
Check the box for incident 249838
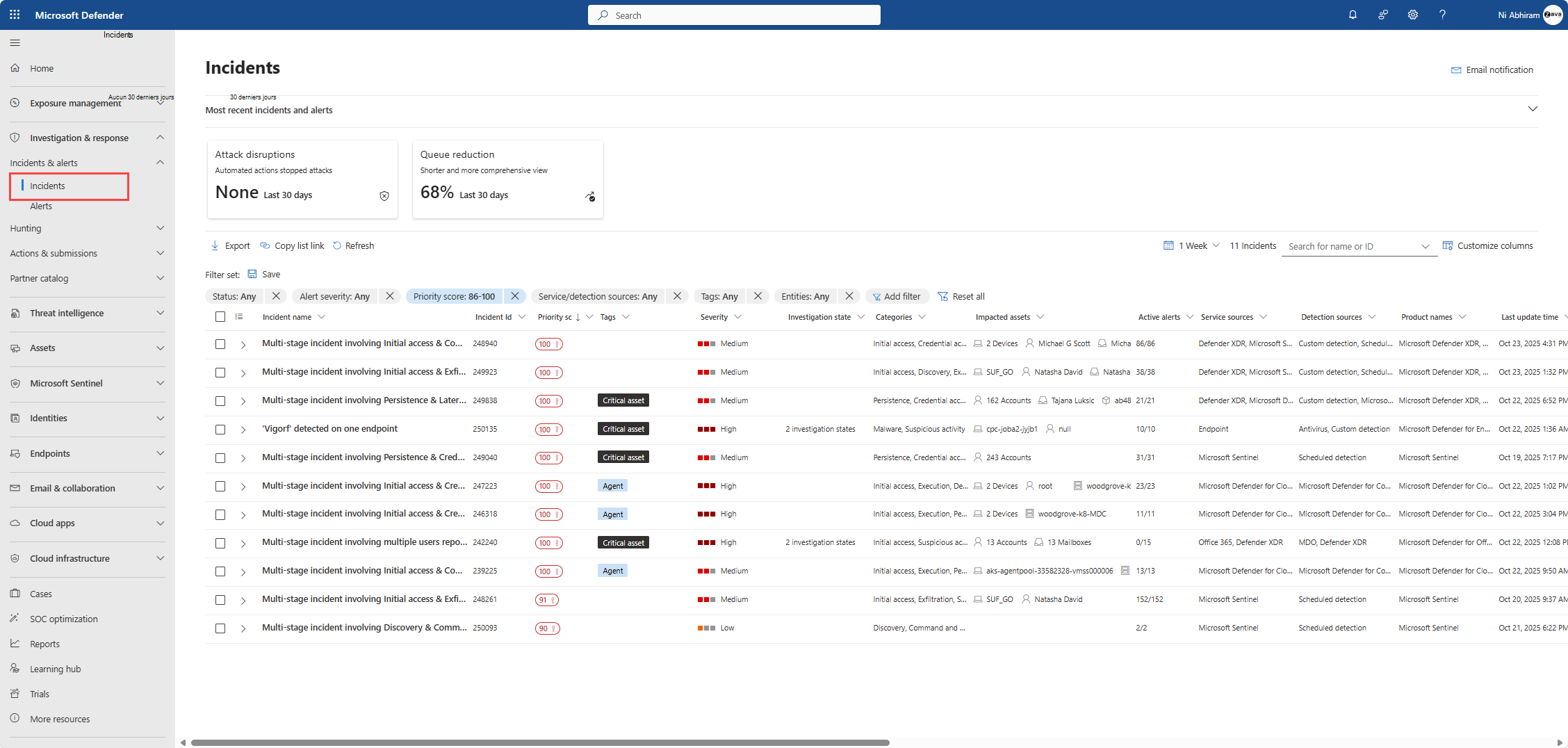(220, 401)
